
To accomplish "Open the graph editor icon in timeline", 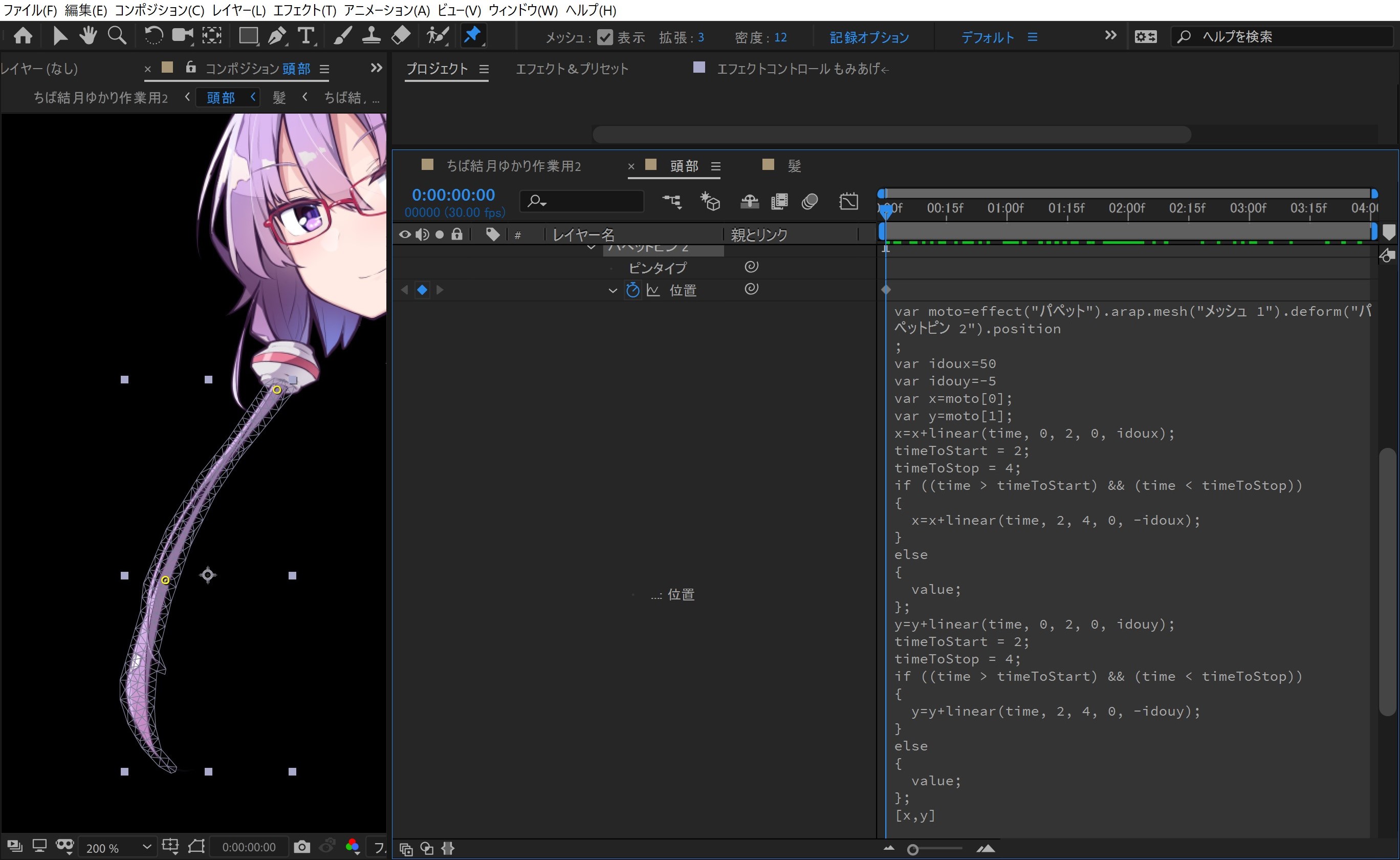I will (848, 201).
